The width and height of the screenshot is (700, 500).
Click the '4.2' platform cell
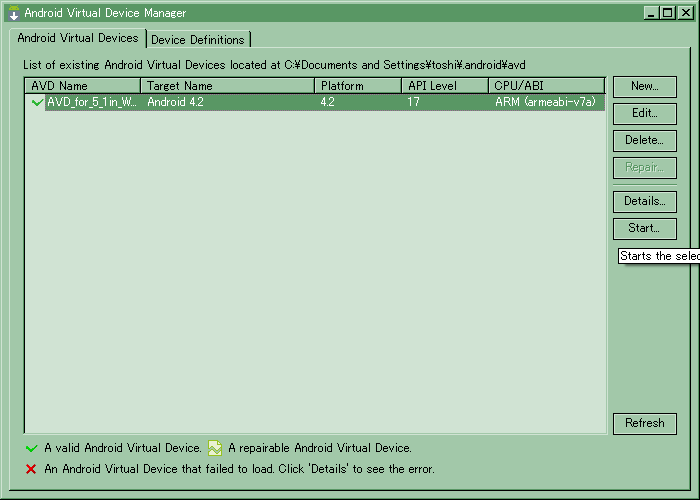tap(327, 102)
